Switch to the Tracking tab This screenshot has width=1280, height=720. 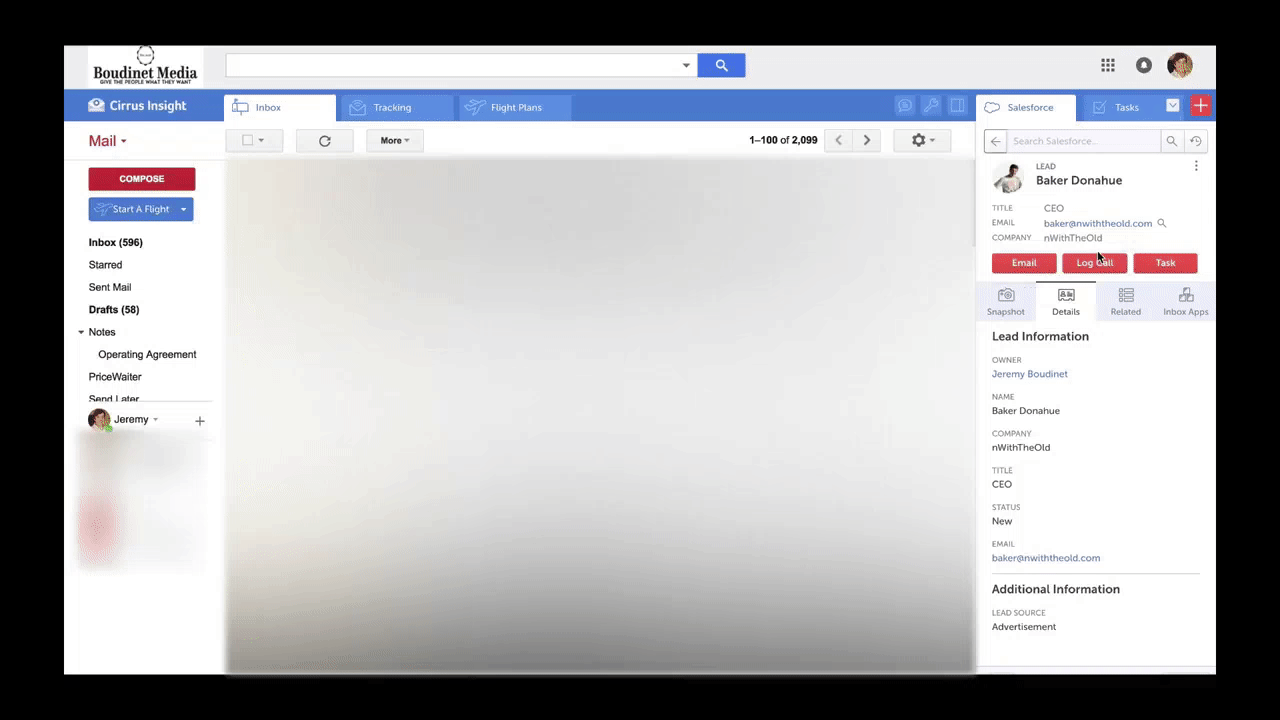point(398,107)
